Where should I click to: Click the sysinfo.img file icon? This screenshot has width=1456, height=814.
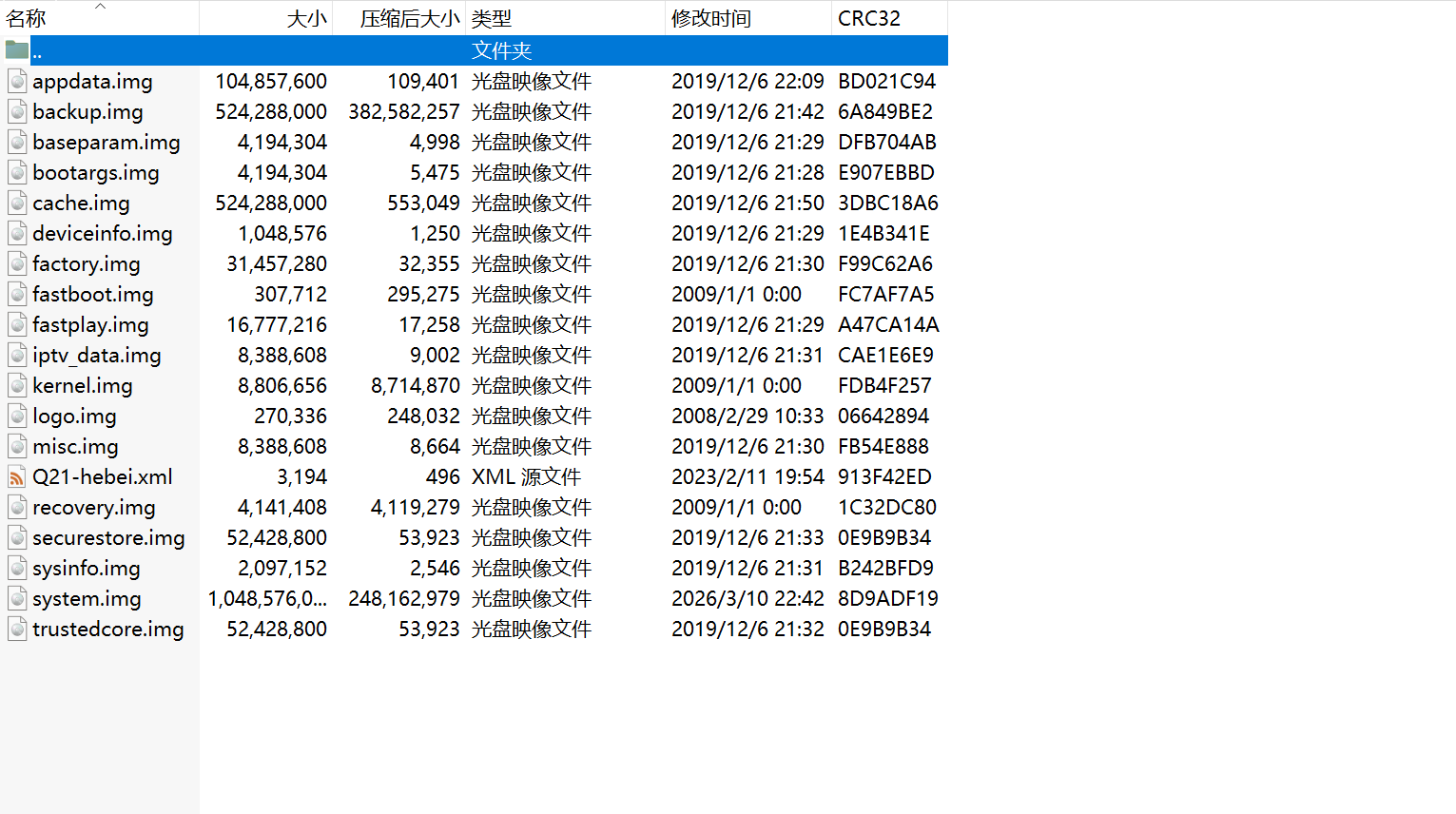[17, 568]
